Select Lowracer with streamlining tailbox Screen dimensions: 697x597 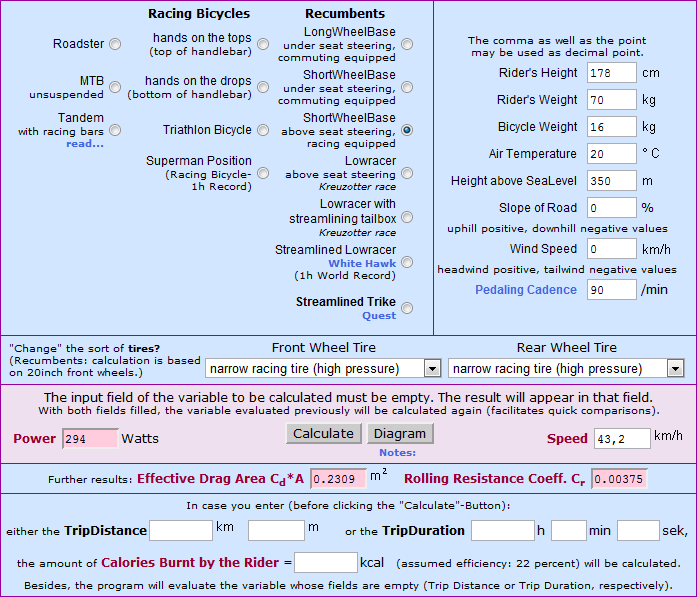[x=407, y=217]
